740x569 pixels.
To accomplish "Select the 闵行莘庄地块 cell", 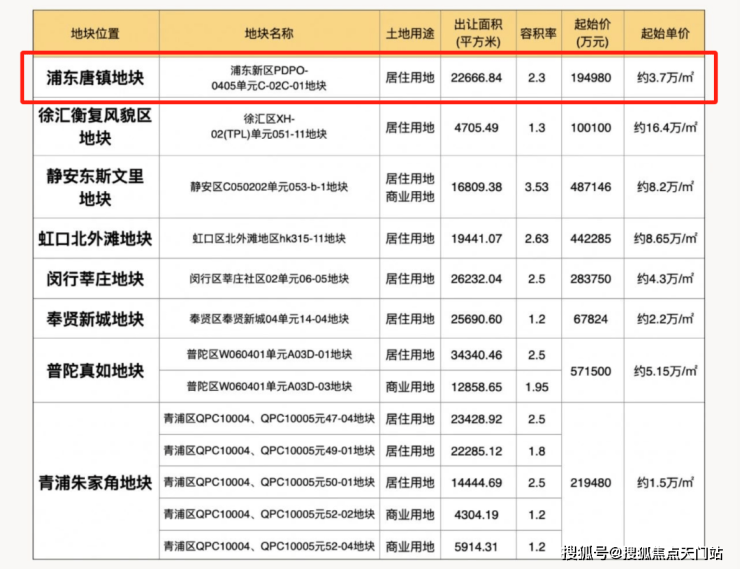I will pyautogui.click(x=95, y=279).
